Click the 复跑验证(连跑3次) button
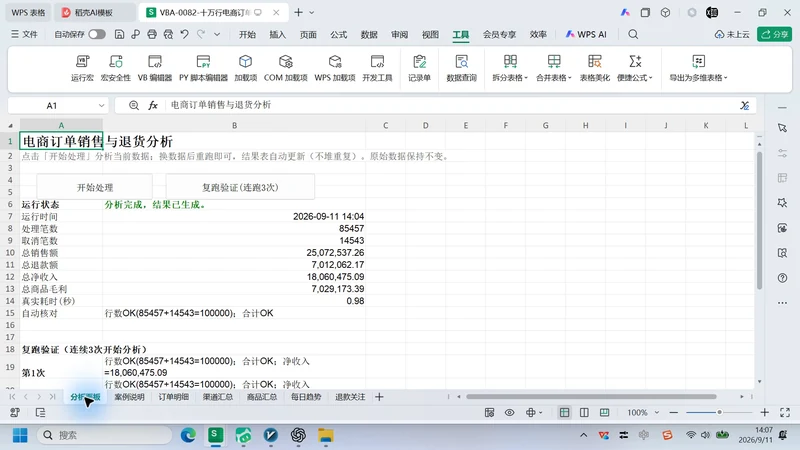 [240, 187]
